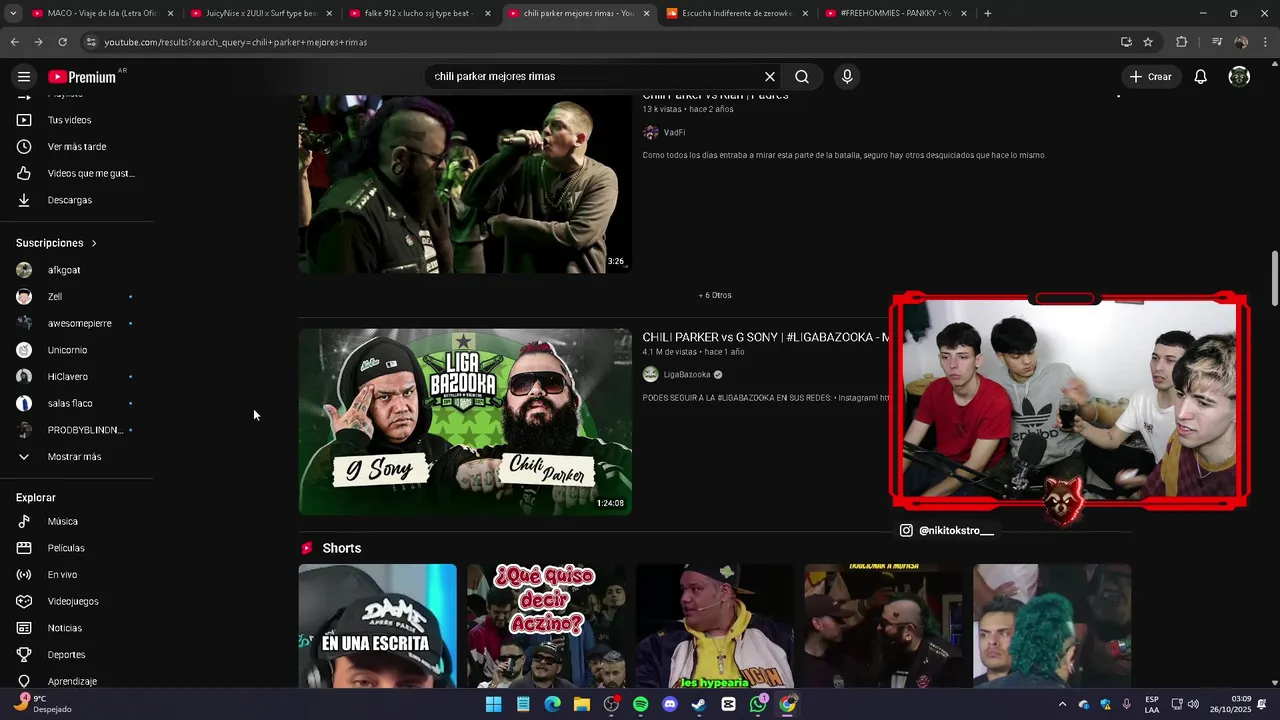
Task: Open the browser extensions puzzle icon
Action: pos(1181,42)
